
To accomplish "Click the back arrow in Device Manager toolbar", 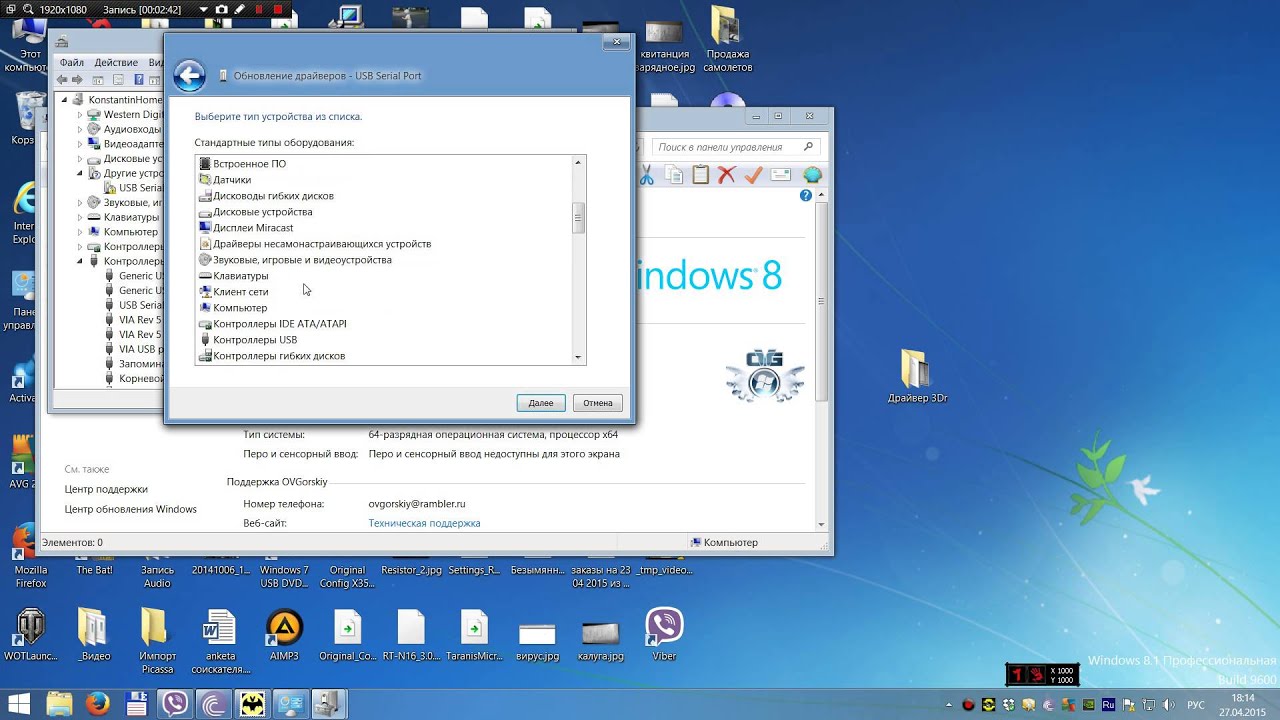I will (62, 80).
